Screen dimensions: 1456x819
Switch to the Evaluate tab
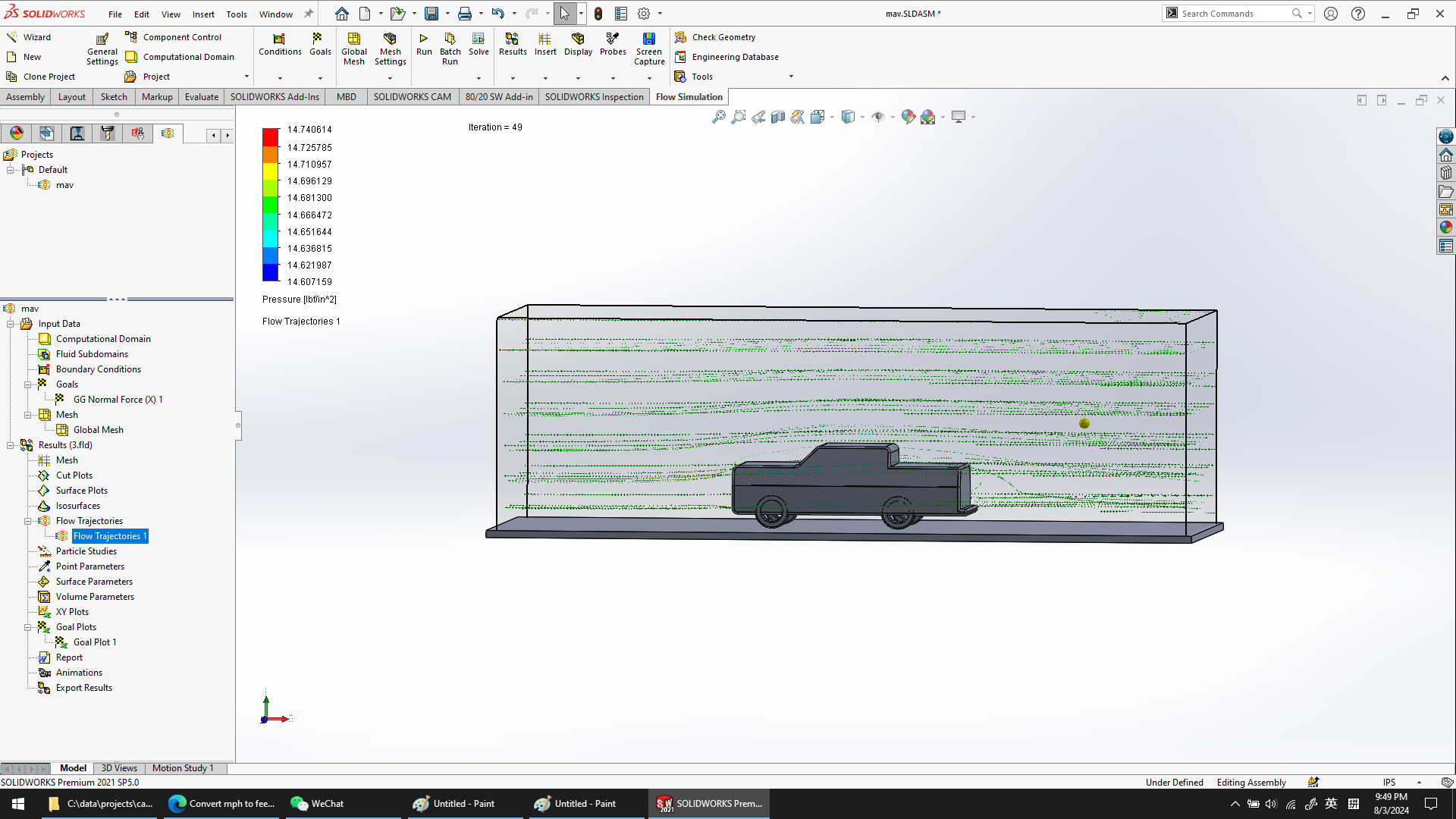201,97
